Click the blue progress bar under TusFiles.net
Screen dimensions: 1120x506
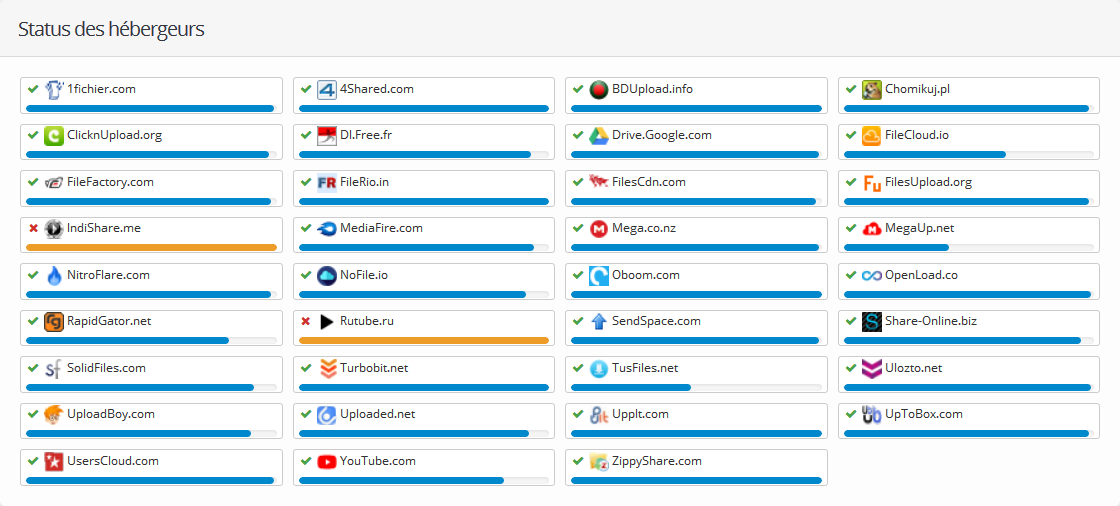coord(631,387)
